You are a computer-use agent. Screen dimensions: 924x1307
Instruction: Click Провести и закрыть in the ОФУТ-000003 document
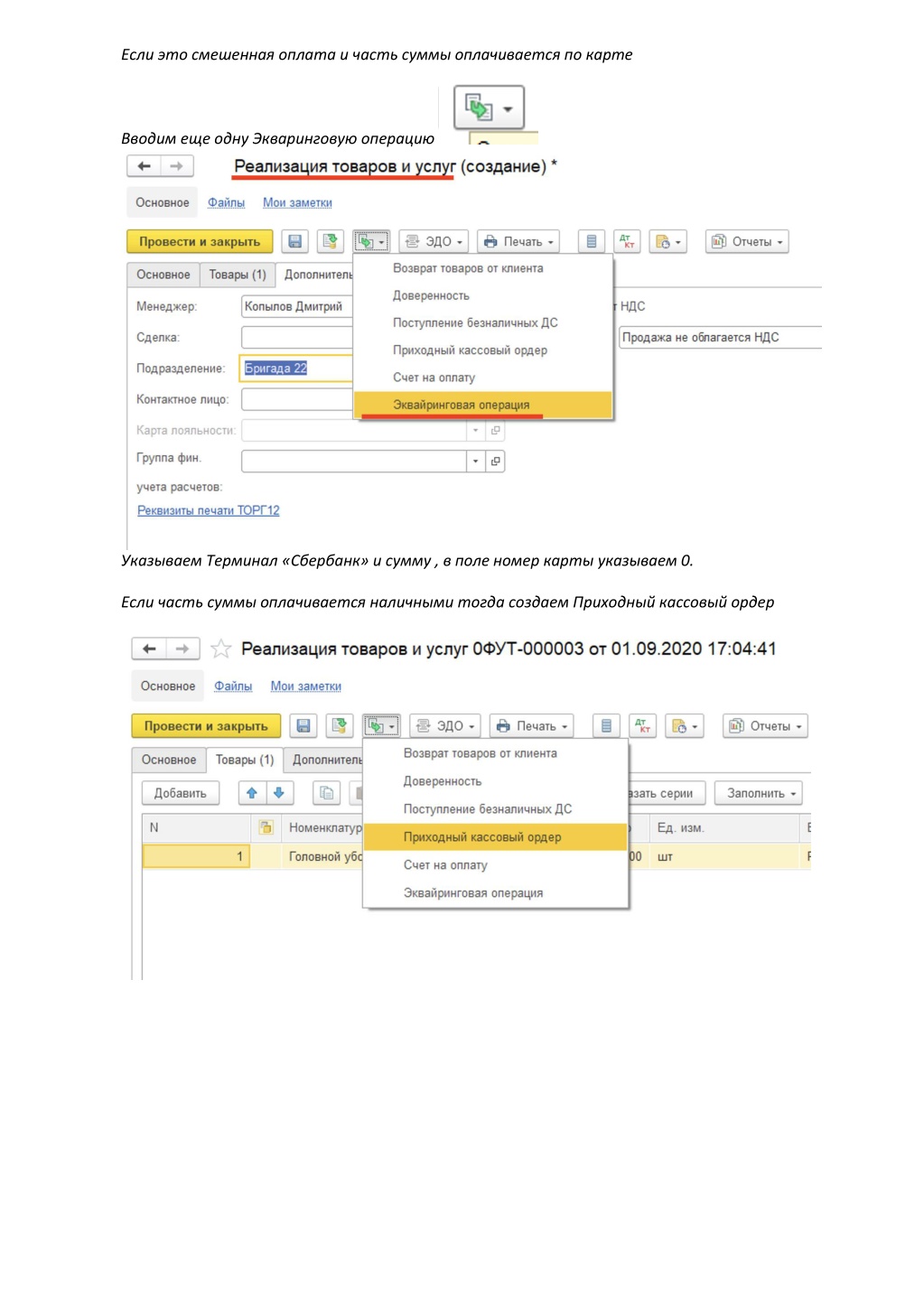[206, 726]
